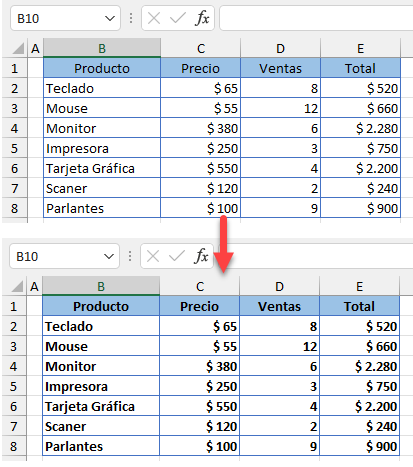Click bold '$ 550' price cell in lower table
This screenshot has width=413, height=467.
tap(200, 406)
